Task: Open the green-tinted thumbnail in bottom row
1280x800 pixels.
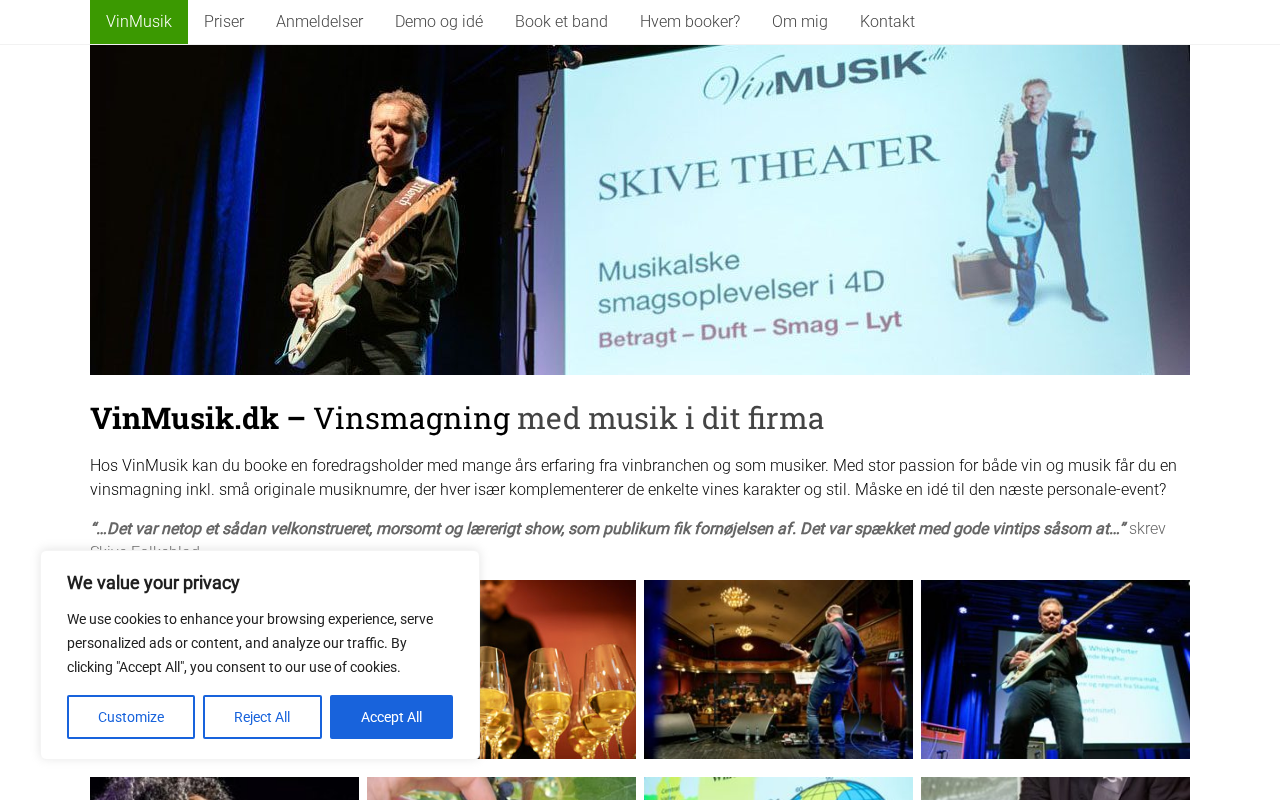Action: tap(501, 788)
